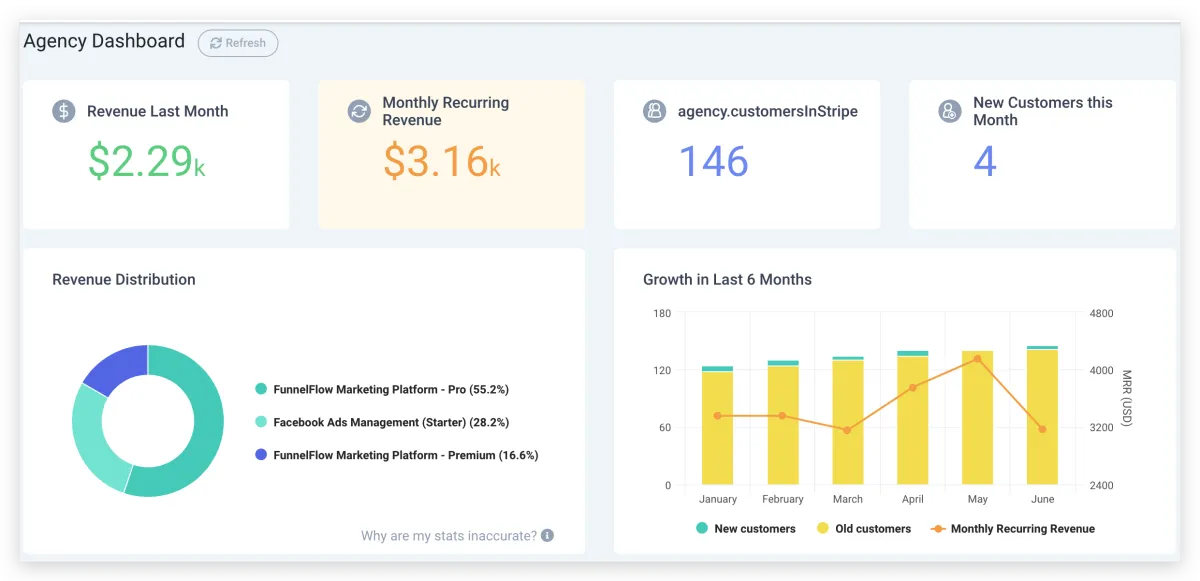Image resolution: width=1200 pixels, height=581 pixels.
Task: Click the recurring arrows icon for Monthly Recurring Revenue
Action: pos(359,111)
